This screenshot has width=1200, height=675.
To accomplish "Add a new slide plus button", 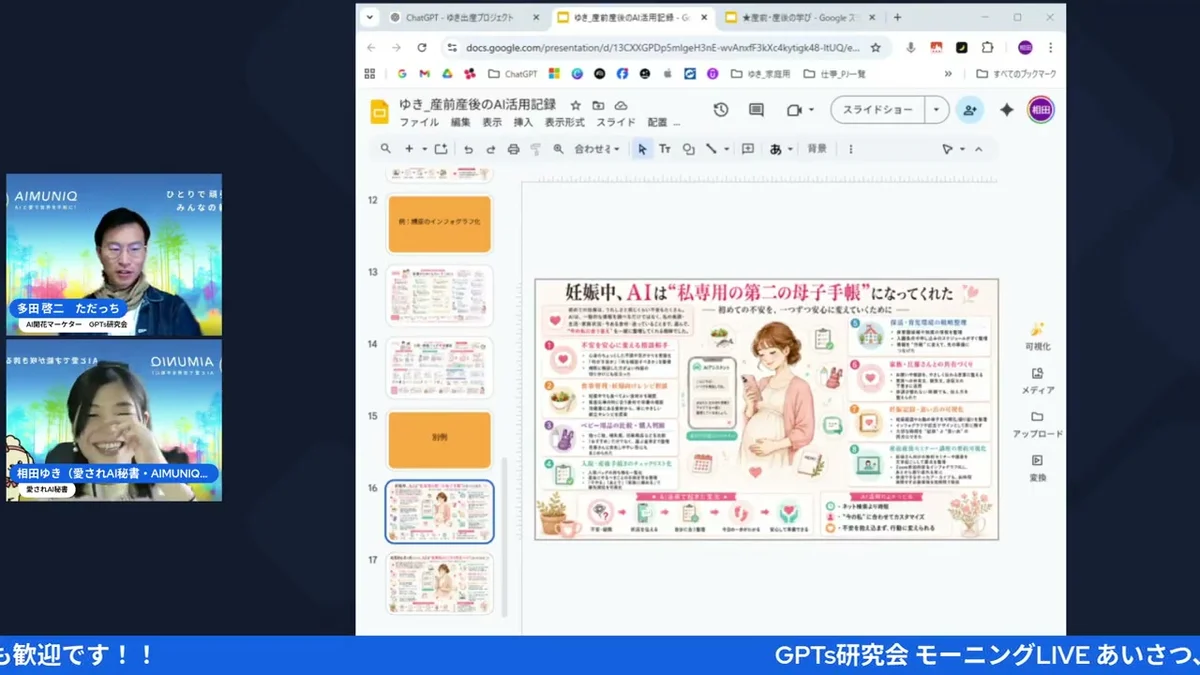I will [409, 149].
